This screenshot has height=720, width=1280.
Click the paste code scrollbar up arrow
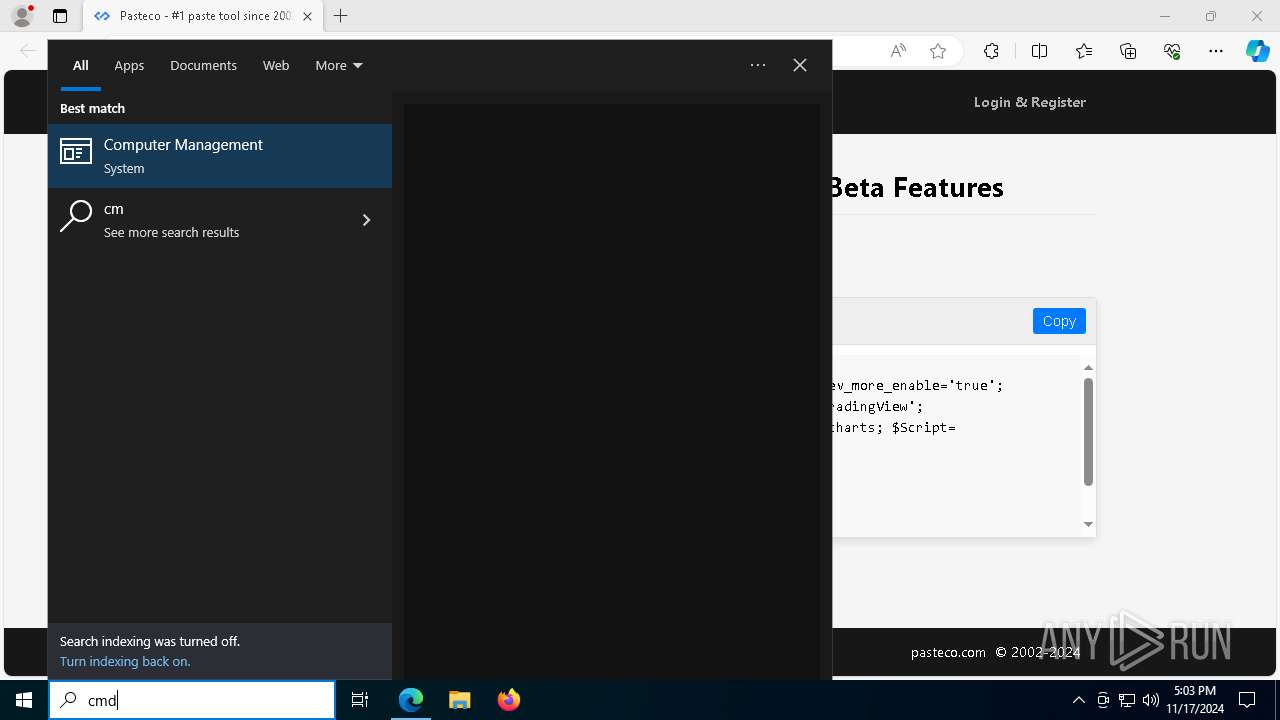[x=1088, y=368]
